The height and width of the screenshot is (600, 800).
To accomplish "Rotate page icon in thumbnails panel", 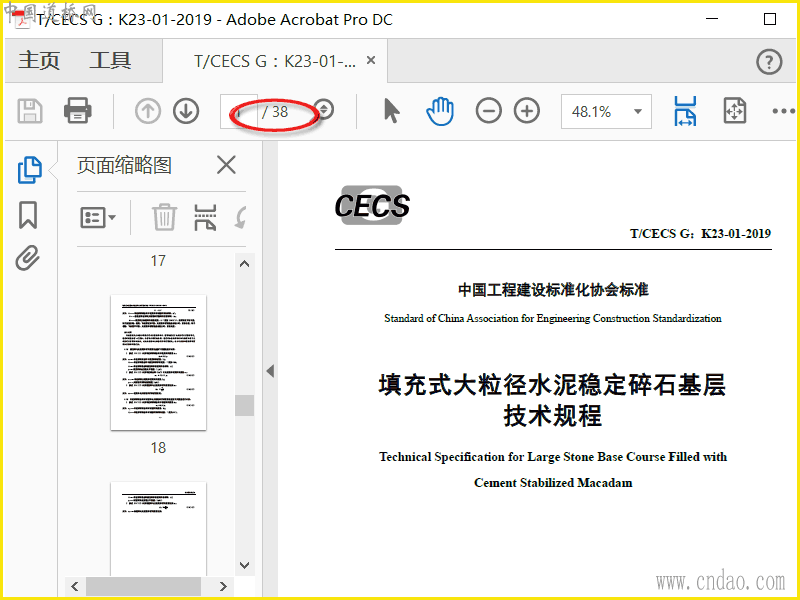I will [x=241, y=217].
